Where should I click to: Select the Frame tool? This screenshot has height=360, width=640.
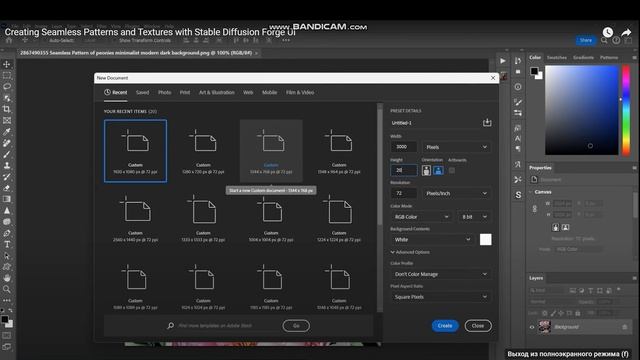pos(7,120)
